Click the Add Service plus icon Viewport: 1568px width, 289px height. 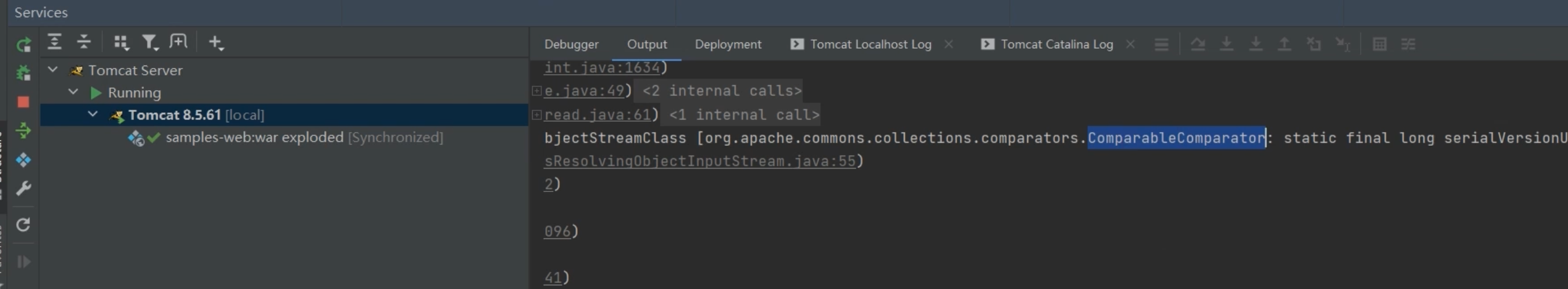pyautogui.click(x=215, y=42)
